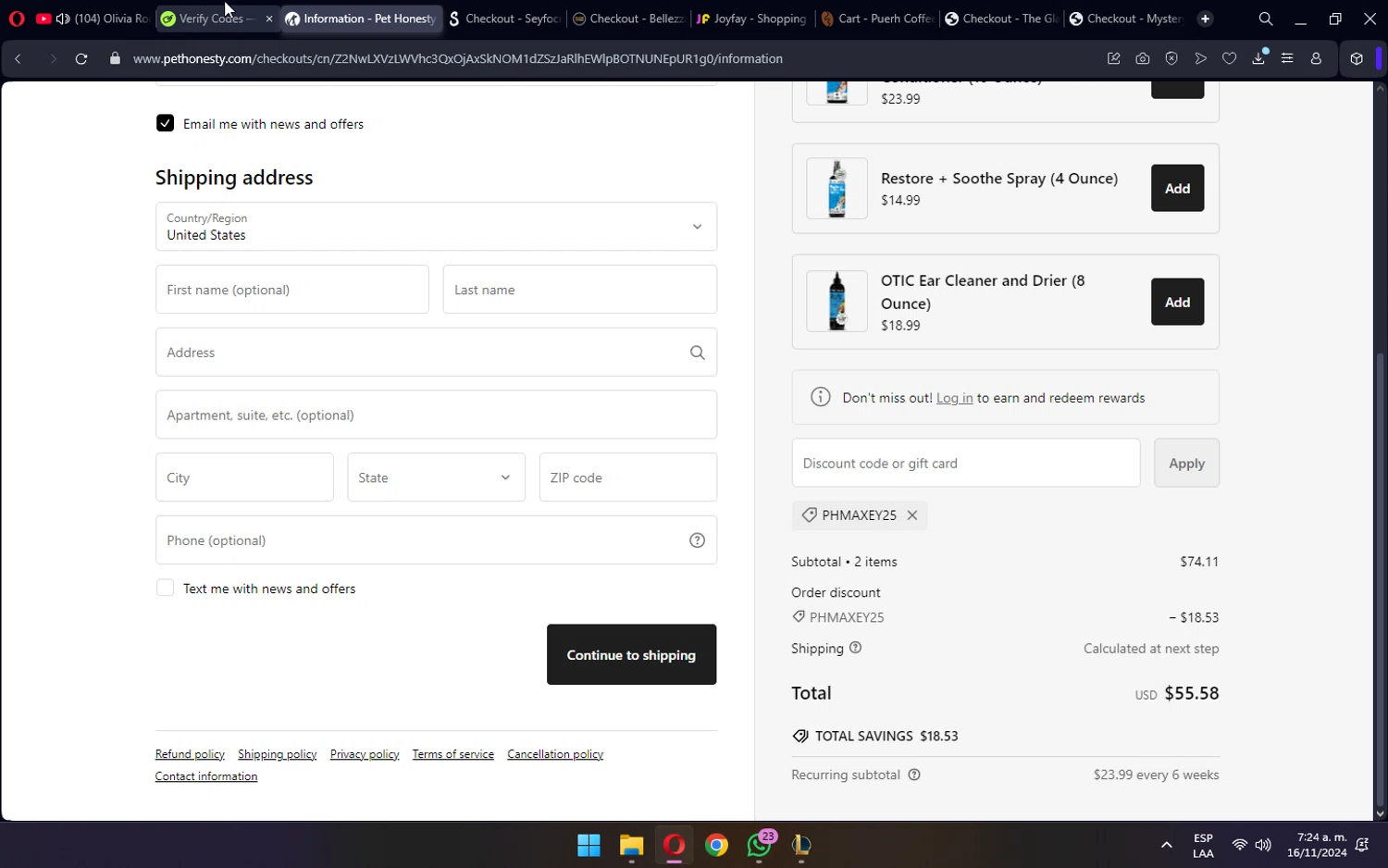Close the Verify Codes tab

[269, 19]
